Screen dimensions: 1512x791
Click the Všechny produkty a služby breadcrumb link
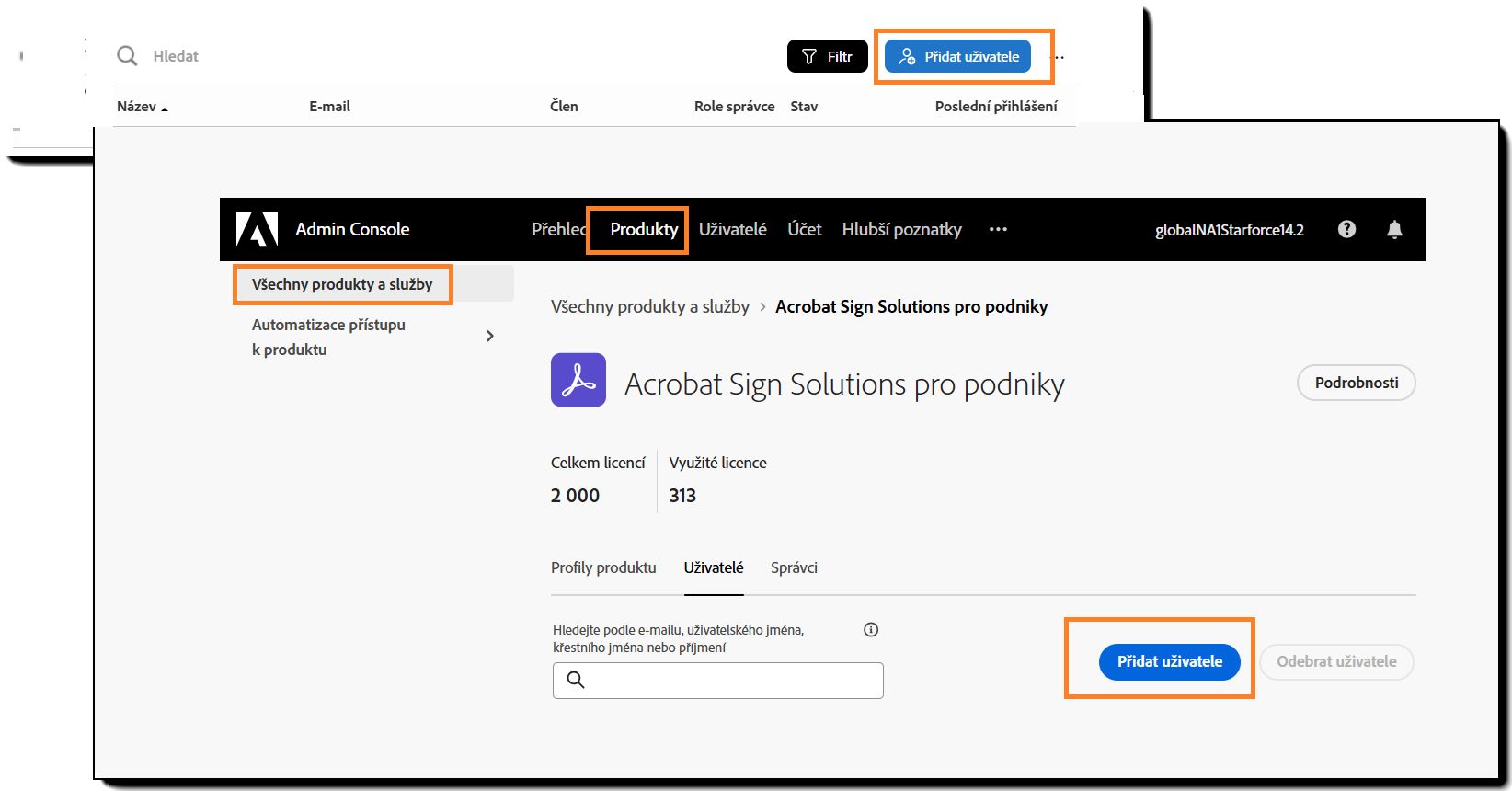click(650, 306)
